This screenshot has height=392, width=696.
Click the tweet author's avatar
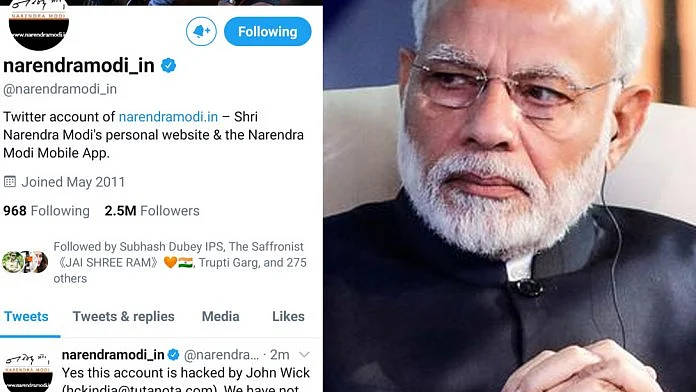coord(28,371)
